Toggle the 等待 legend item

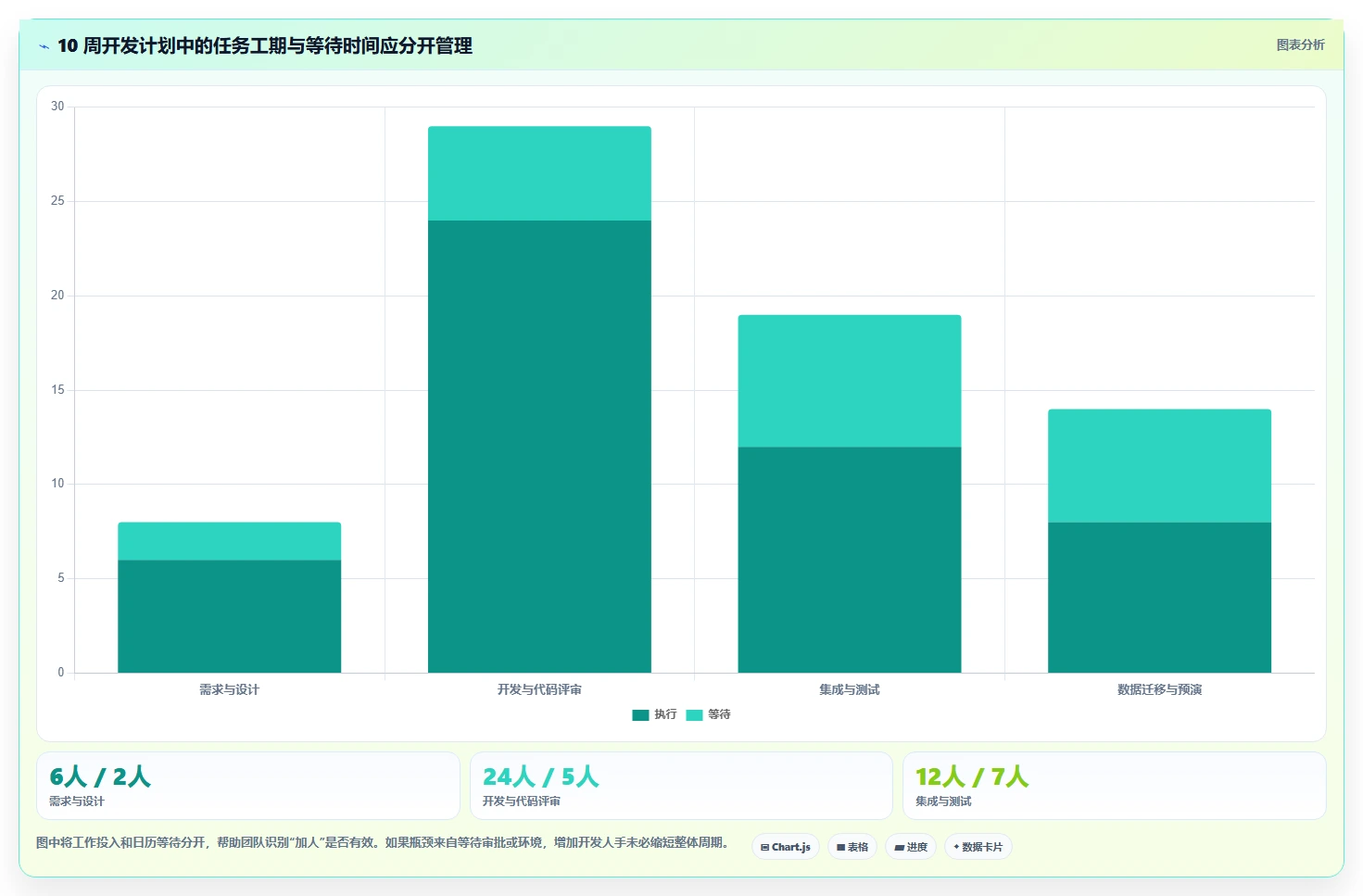pos(709,714)
